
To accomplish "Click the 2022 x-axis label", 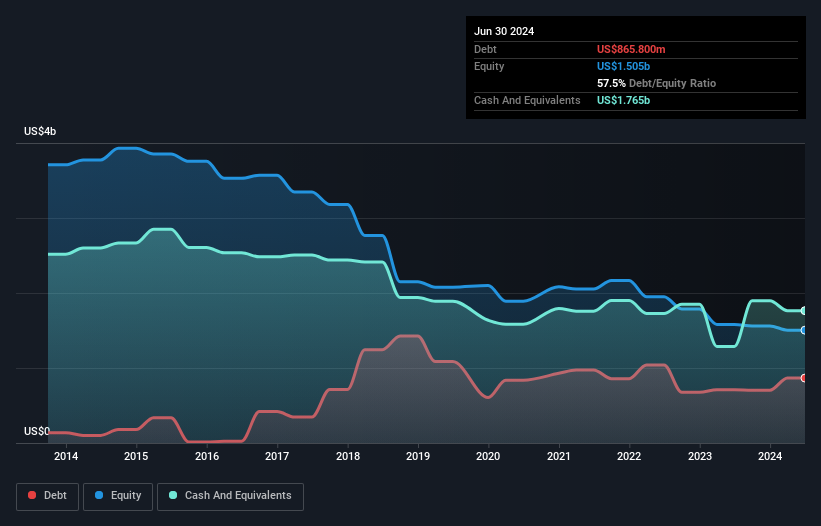I will (x=629, y=456).
